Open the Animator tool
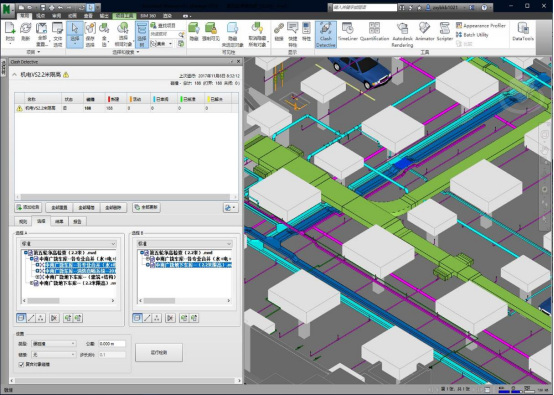 tap(424, 32)
